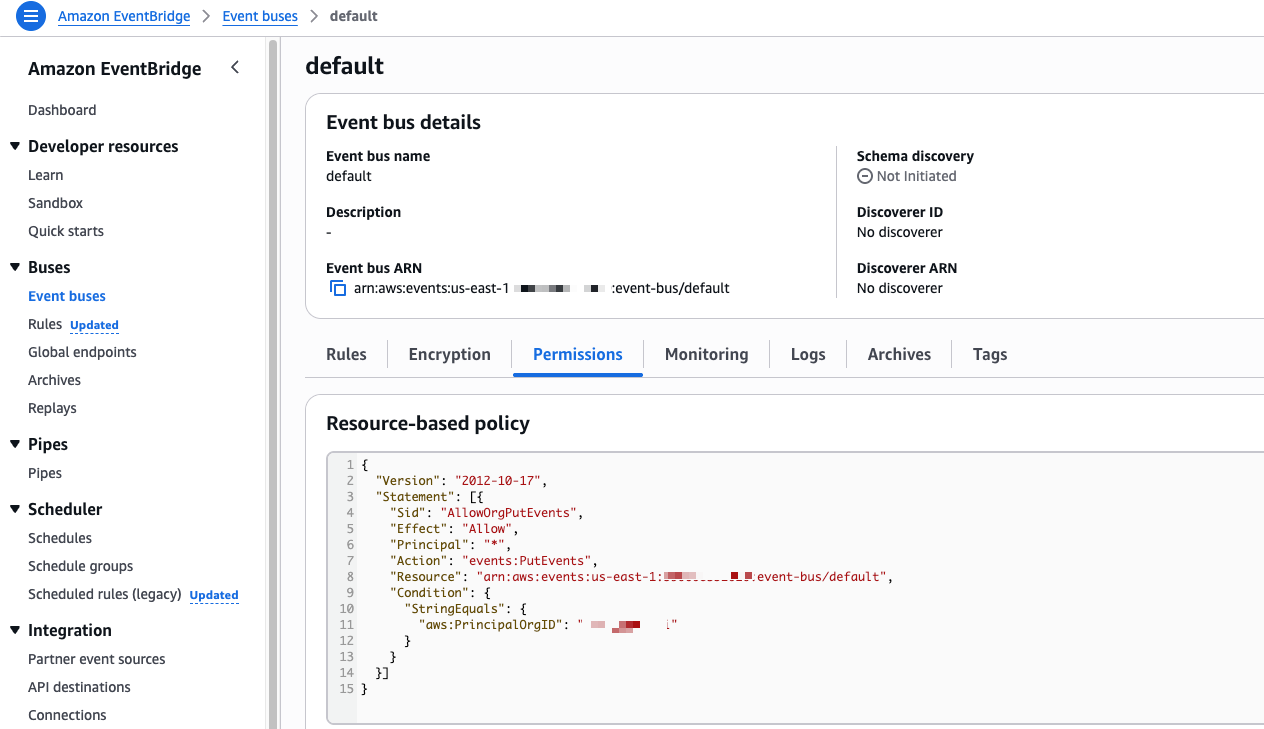Image resolution: width=1264 pixels, height=729 pixels.
Task: Open Learn in the sidebar
Action: pos(45,175)
